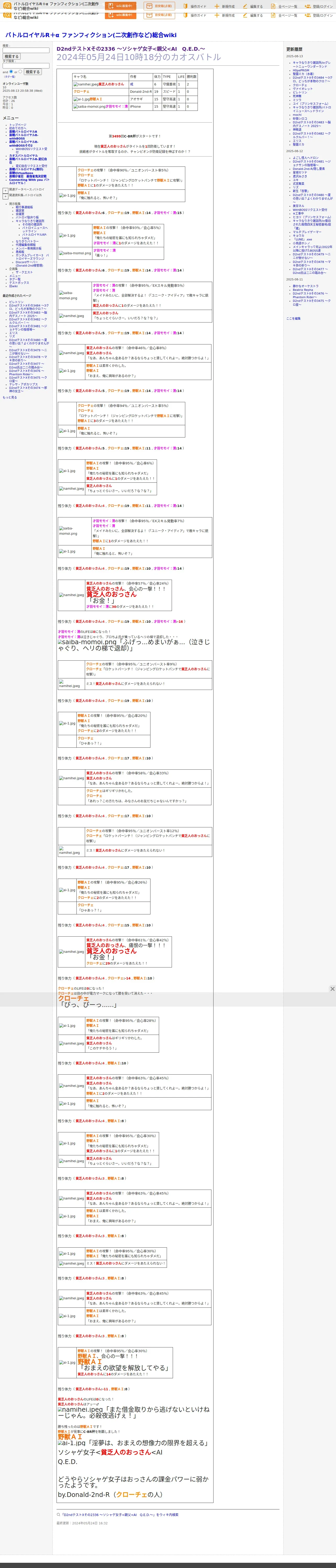Open 神敗退 in update history
This screenshot has width=336, height=1568.
click(297, 130)
